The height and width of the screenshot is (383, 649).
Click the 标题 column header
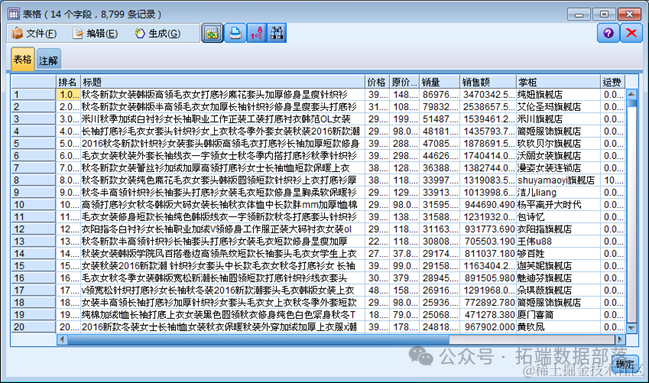click(223, 82)
